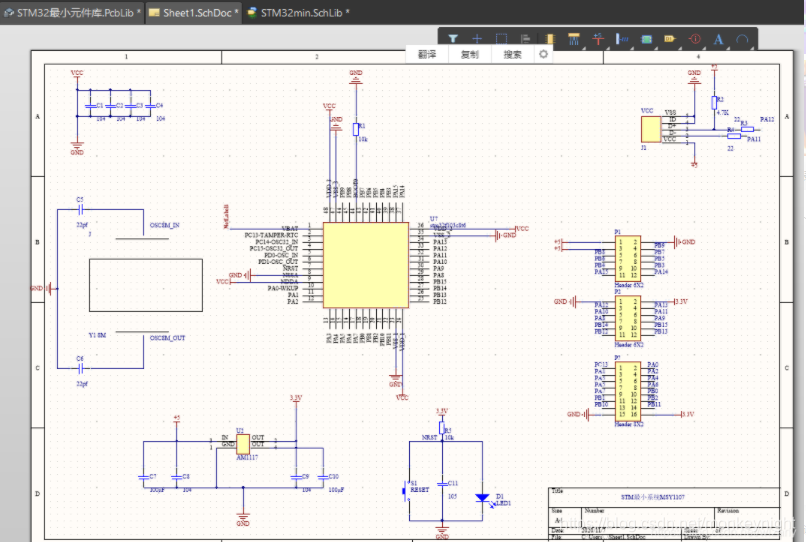The height and width of the screenshot is (542, 806).
Task: Choose the dashed rectangle selection tool
Action: pos(501,39)
